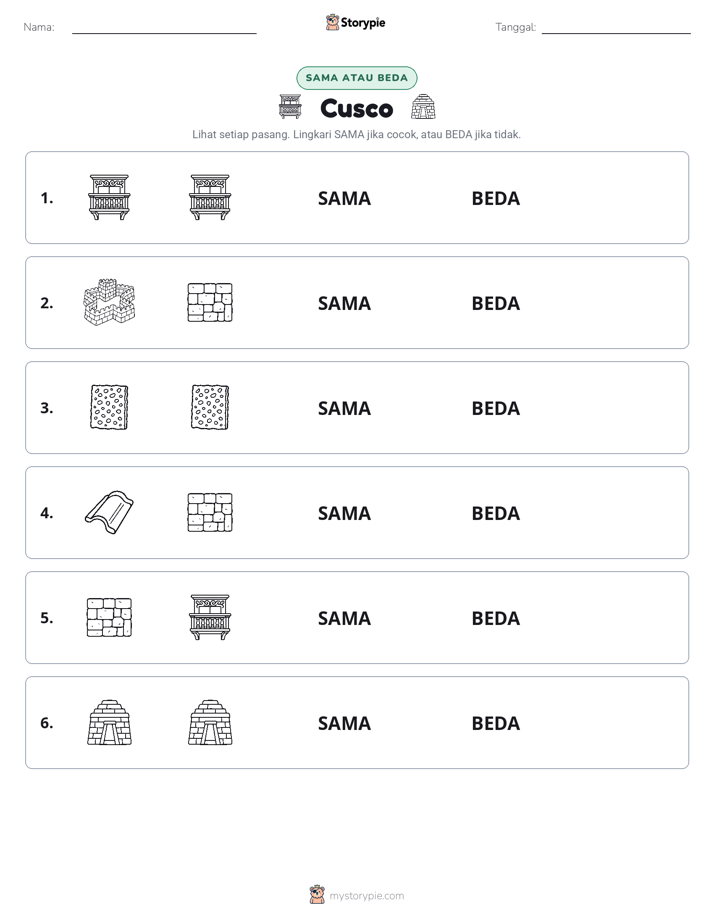
Task: Choose BEDA for question 5
Action: (495, 618)
